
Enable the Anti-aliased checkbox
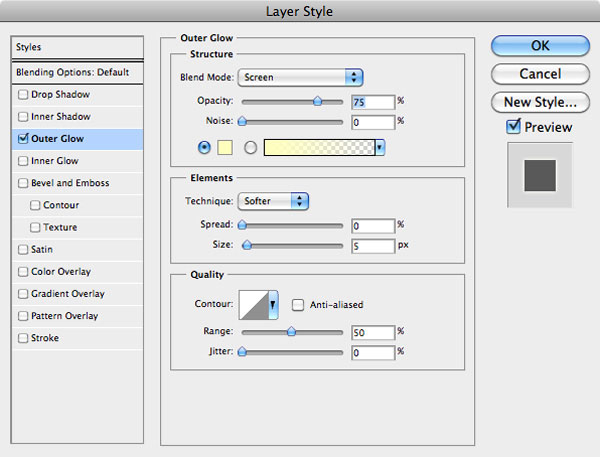(298, 305)
